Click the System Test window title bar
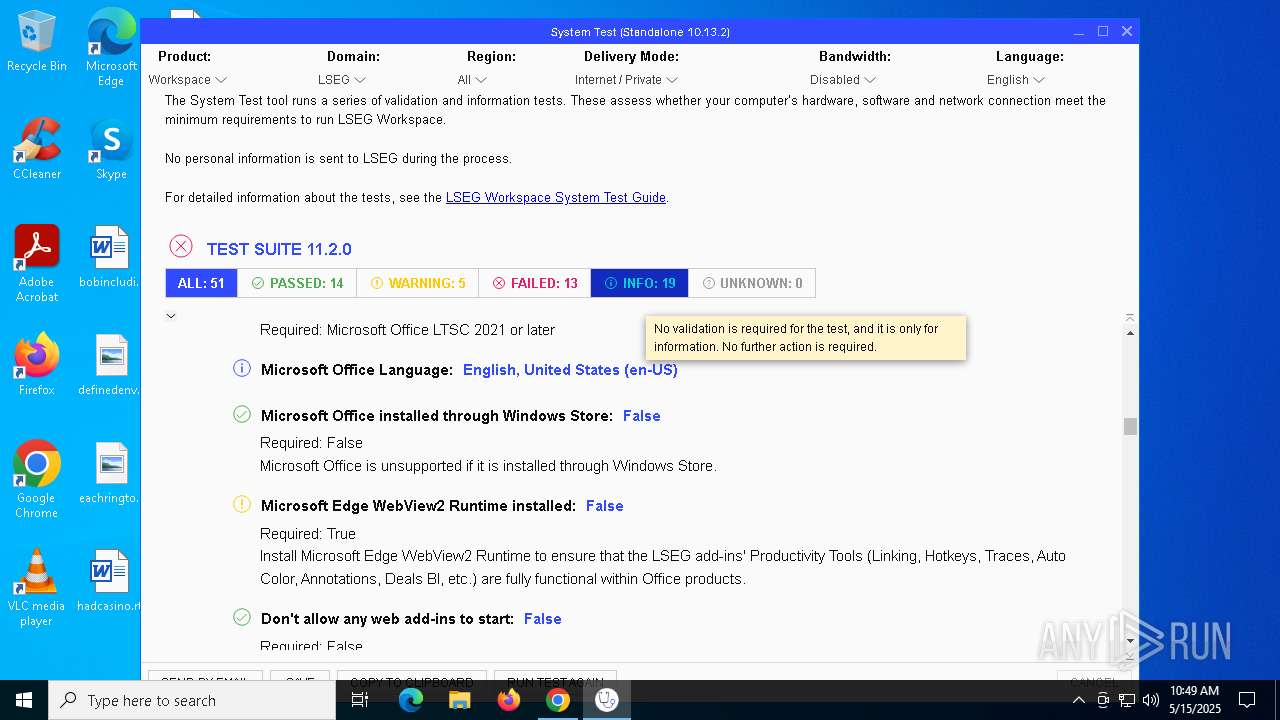 pyautogui.click(x=640, y=32)
